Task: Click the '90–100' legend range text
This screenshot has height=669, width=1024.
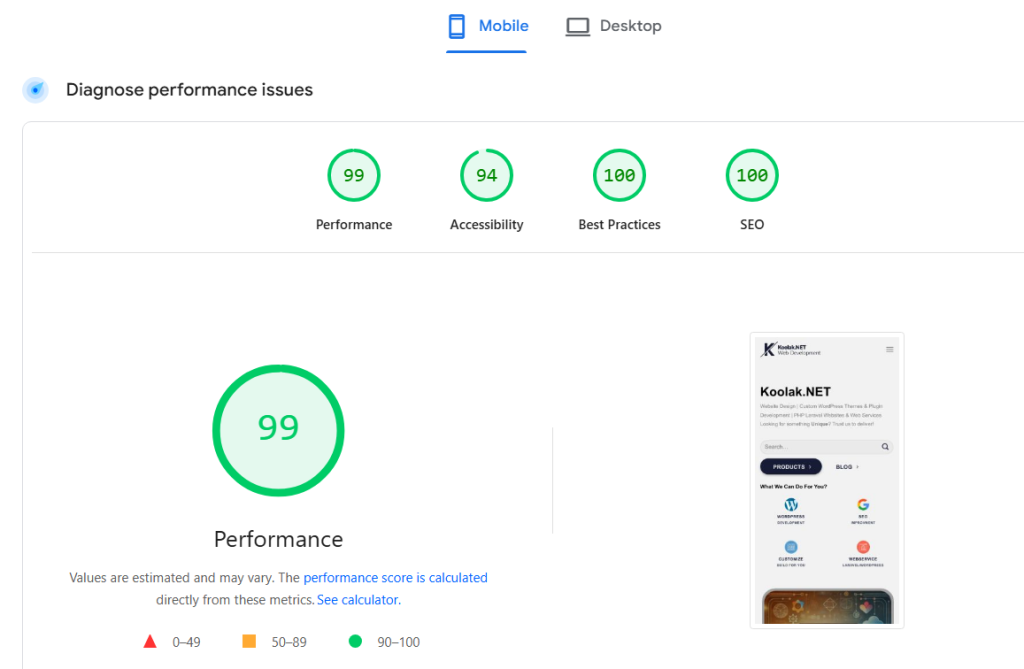Action: (x=398, y=642)
